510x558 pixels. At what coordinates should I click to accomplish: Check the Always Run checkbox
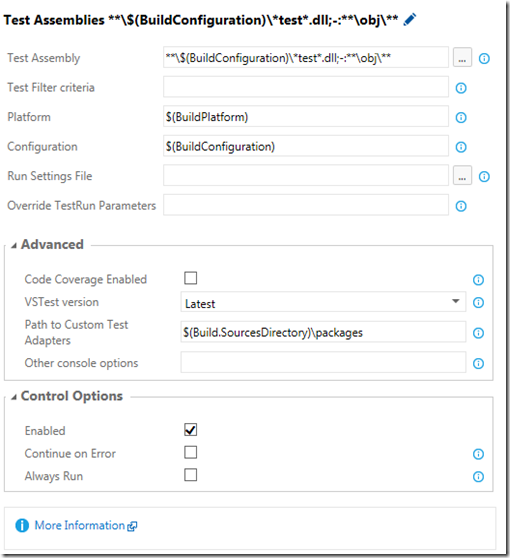coord(190,475)
